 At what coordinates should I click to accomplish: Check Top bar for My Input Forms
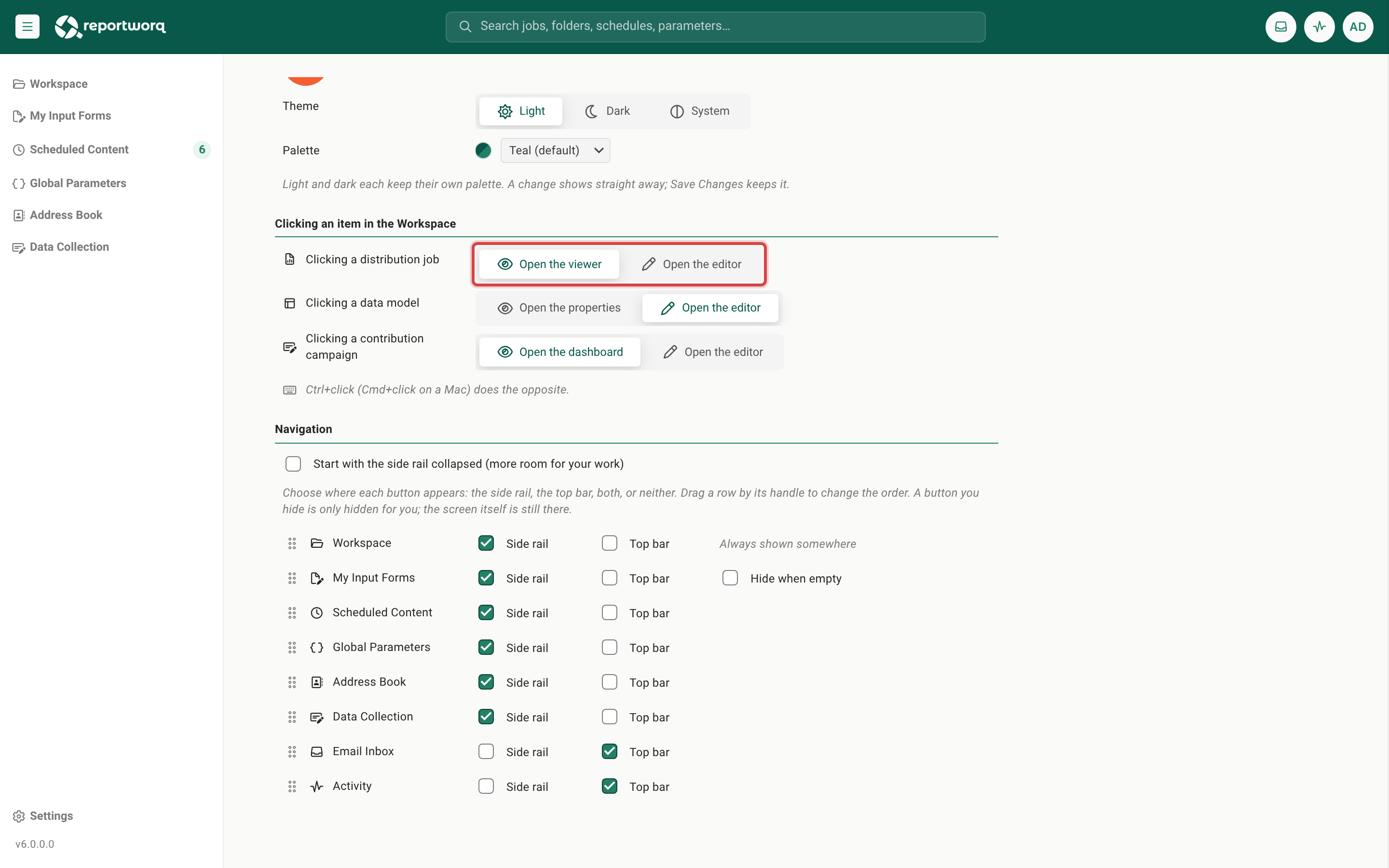[x=610, y=578]
